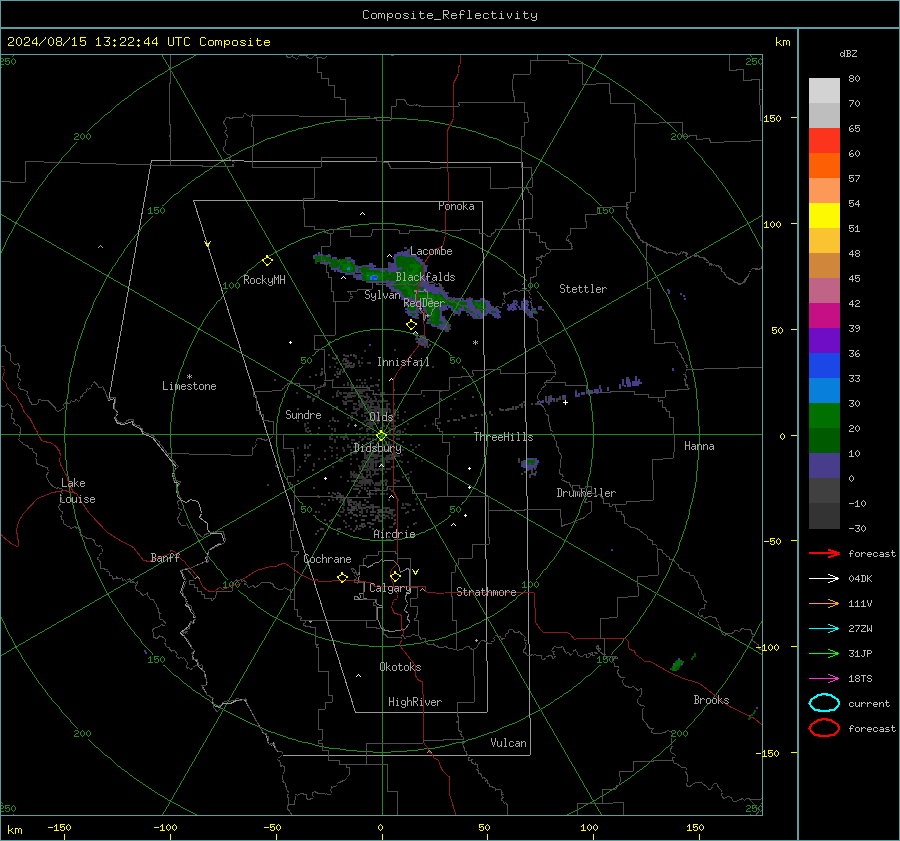Click the km unit label at bottom-left
Image resolution: width=900 pixels, height=841 pixels.
tap(14, 830)
